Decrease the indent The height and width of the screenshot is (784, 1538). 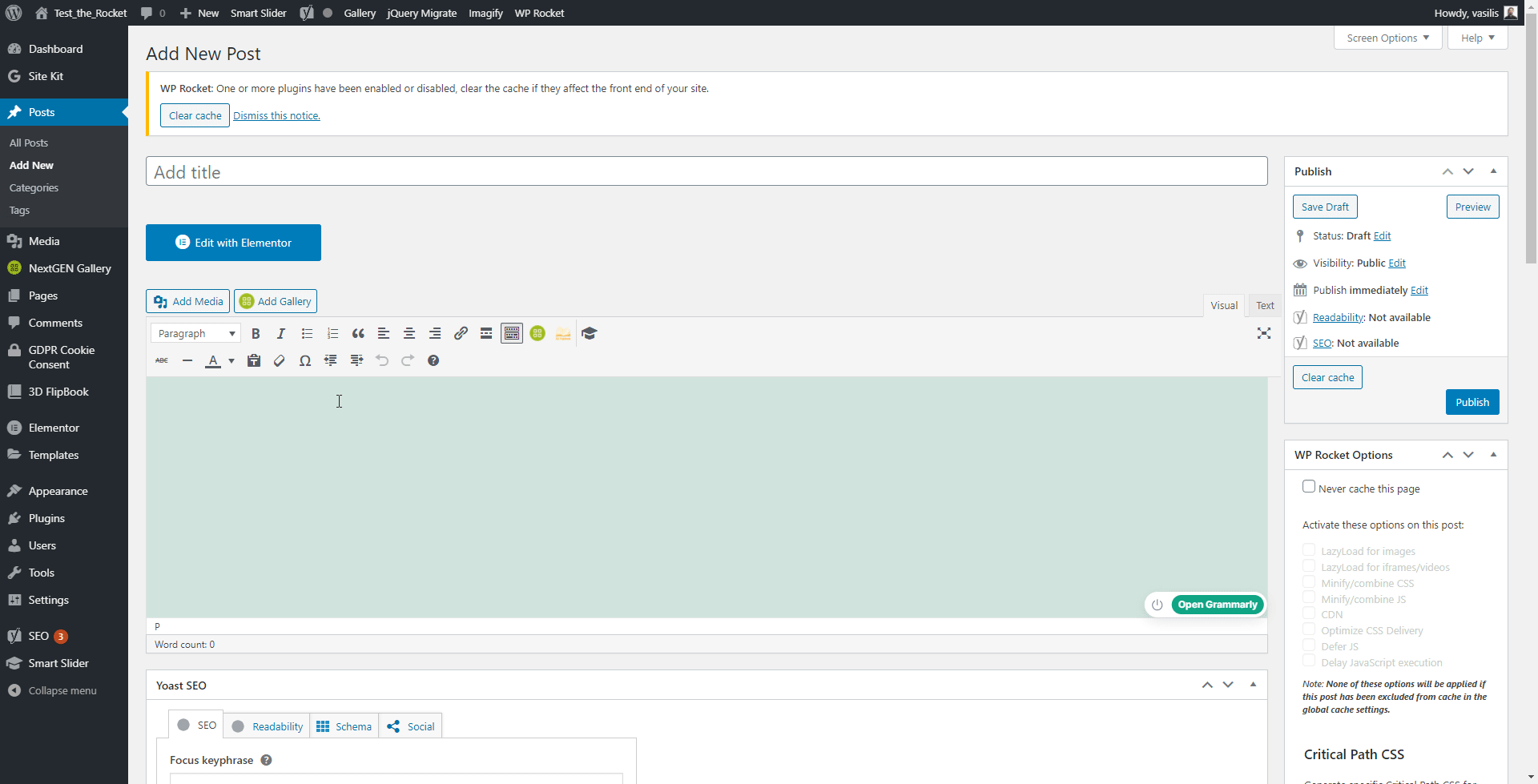(x=331, y=361)
